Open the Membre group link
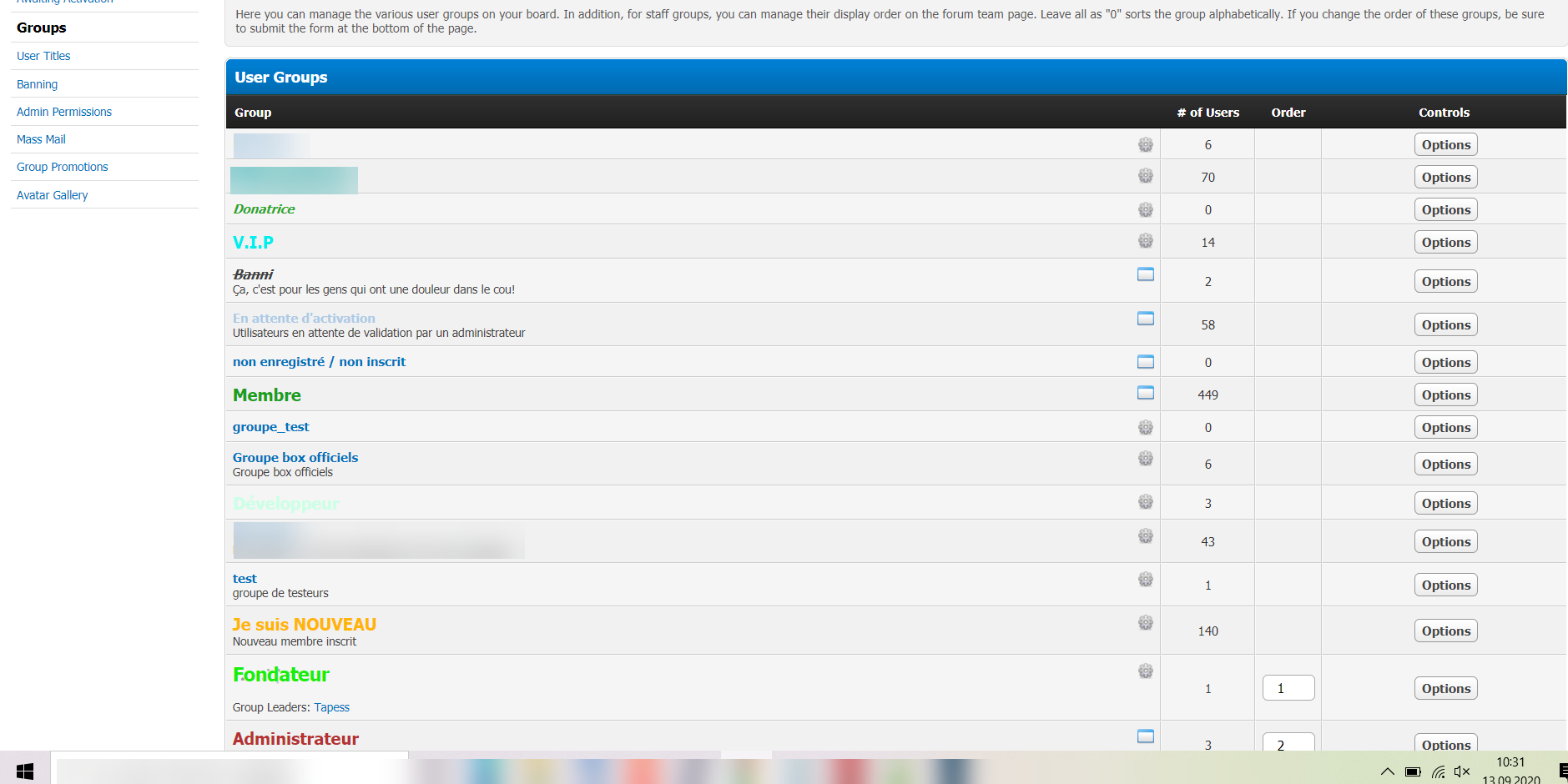This screenshot has height=784, width=1568. [267, 395]
